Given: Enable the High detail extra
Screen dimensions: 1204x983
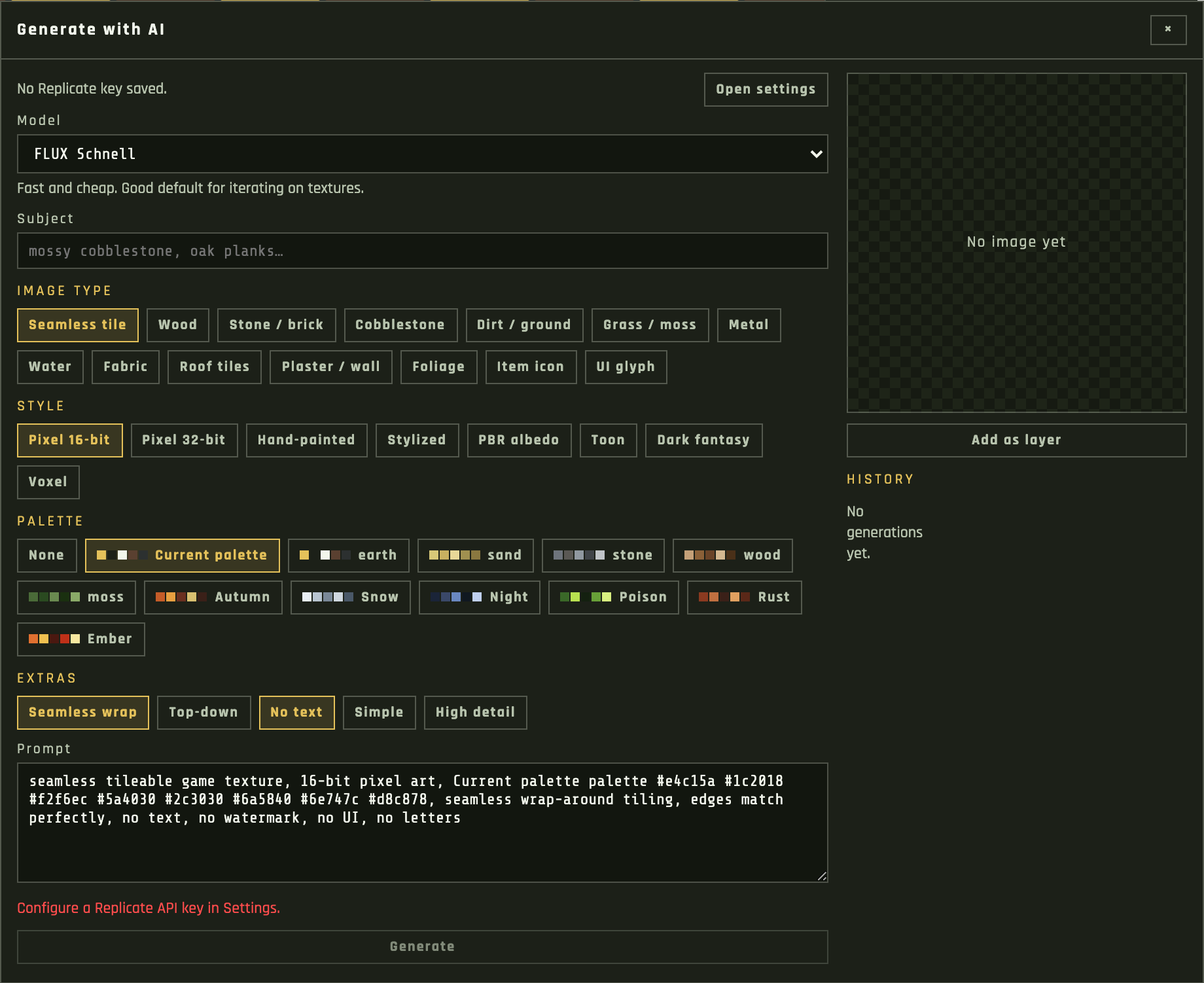Looking at the screenshot, I should (x=475, y=712).
